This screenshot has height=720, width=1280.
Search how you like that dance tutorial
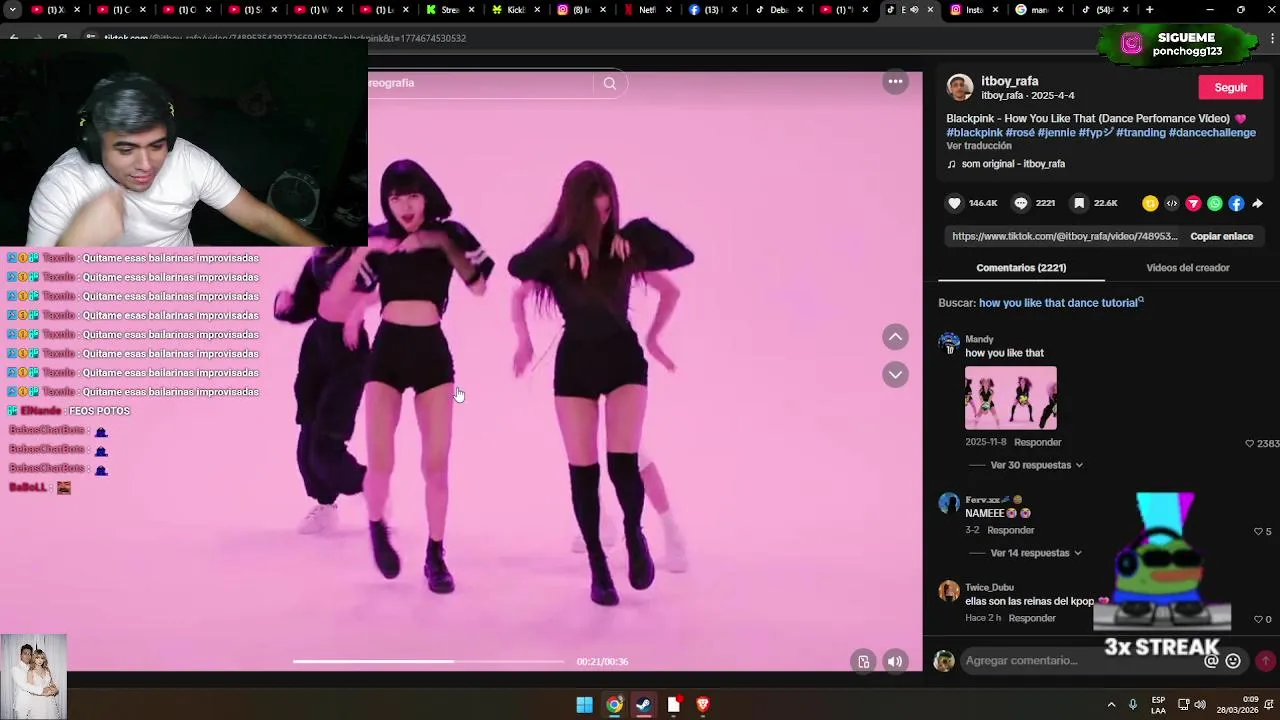click(1060, 303)
